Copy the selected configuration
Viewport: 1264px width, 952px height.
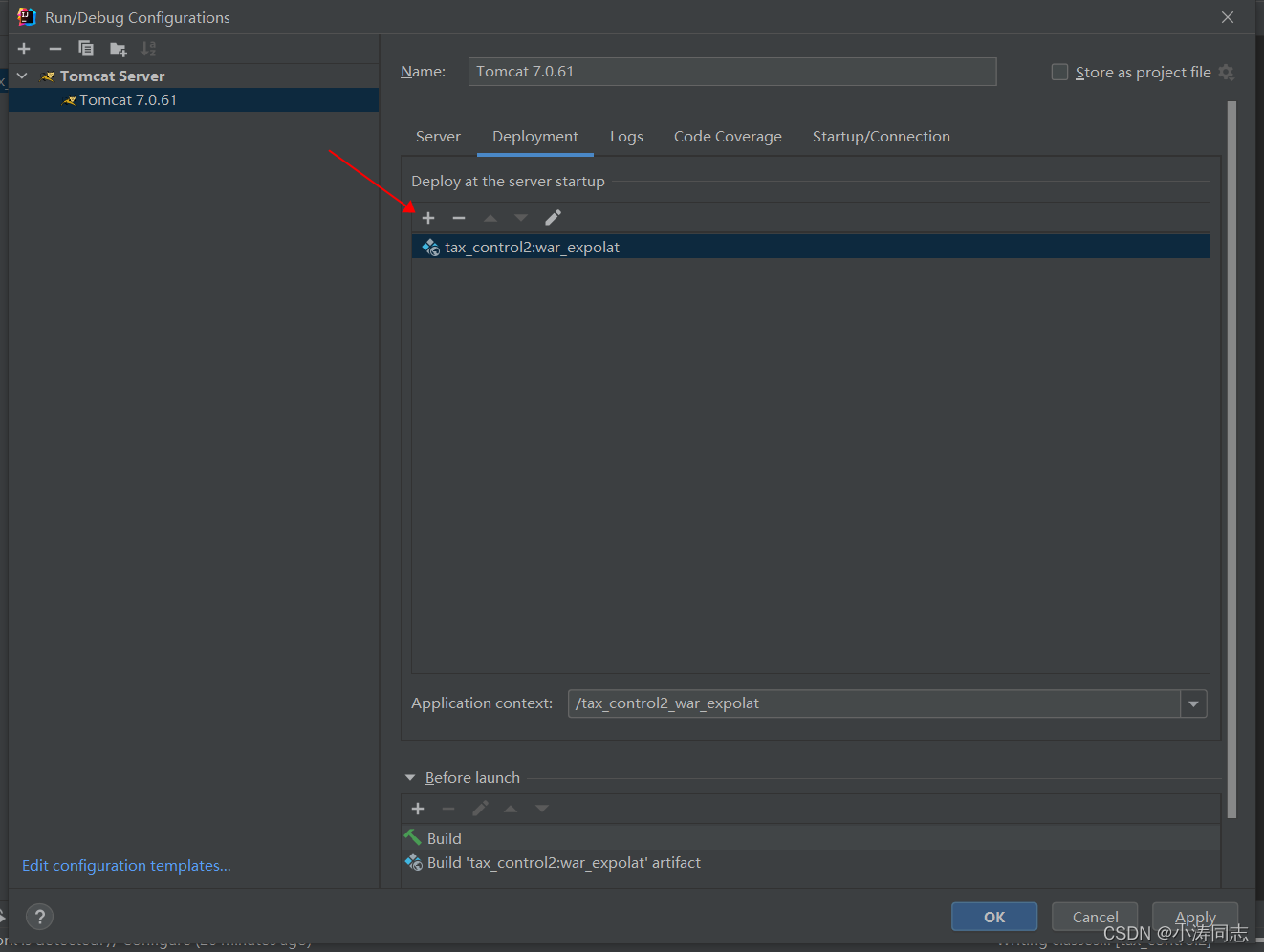86,49
